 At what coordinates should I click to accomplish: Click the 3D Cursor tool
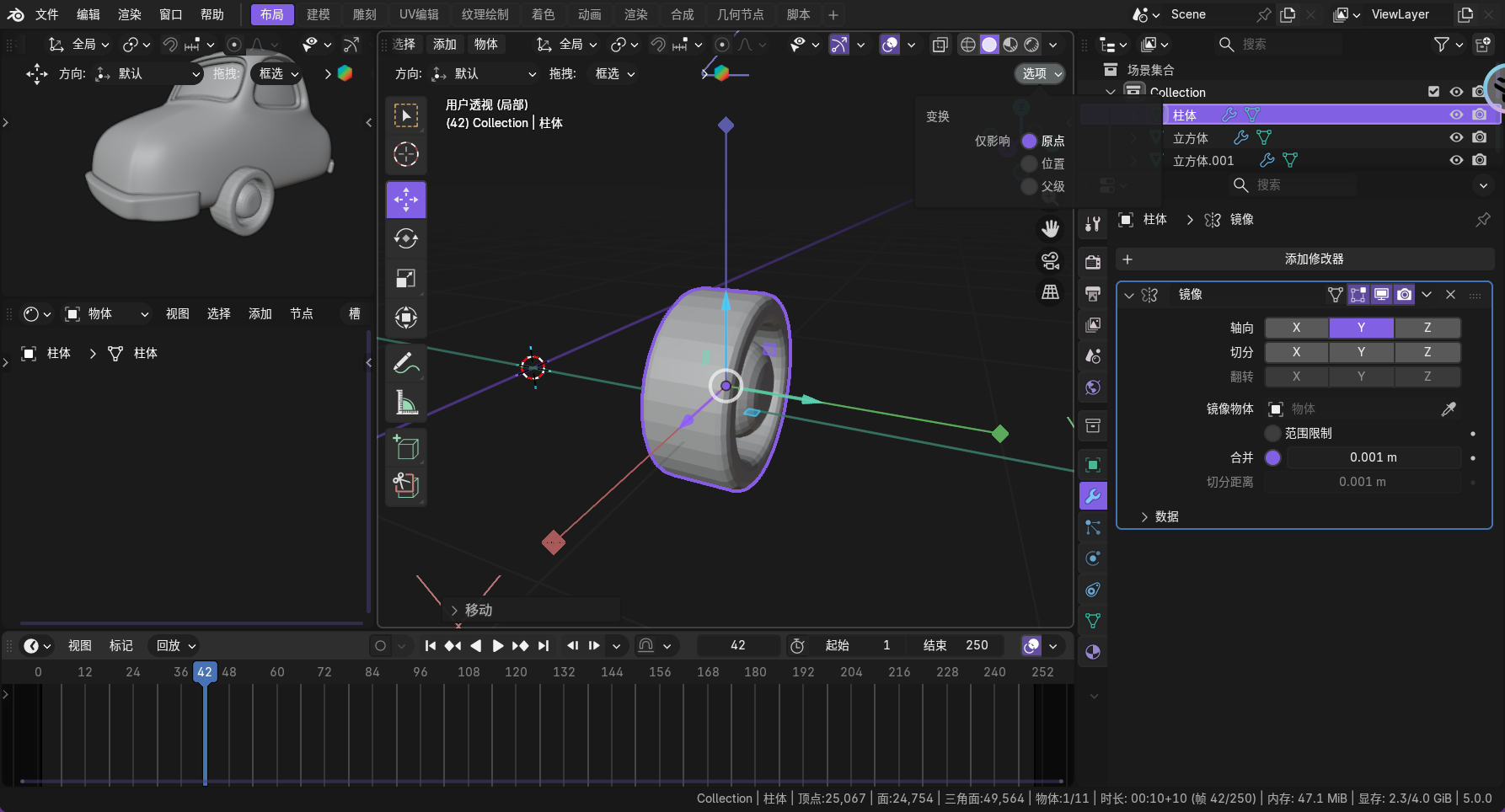[x=406, y=155]
